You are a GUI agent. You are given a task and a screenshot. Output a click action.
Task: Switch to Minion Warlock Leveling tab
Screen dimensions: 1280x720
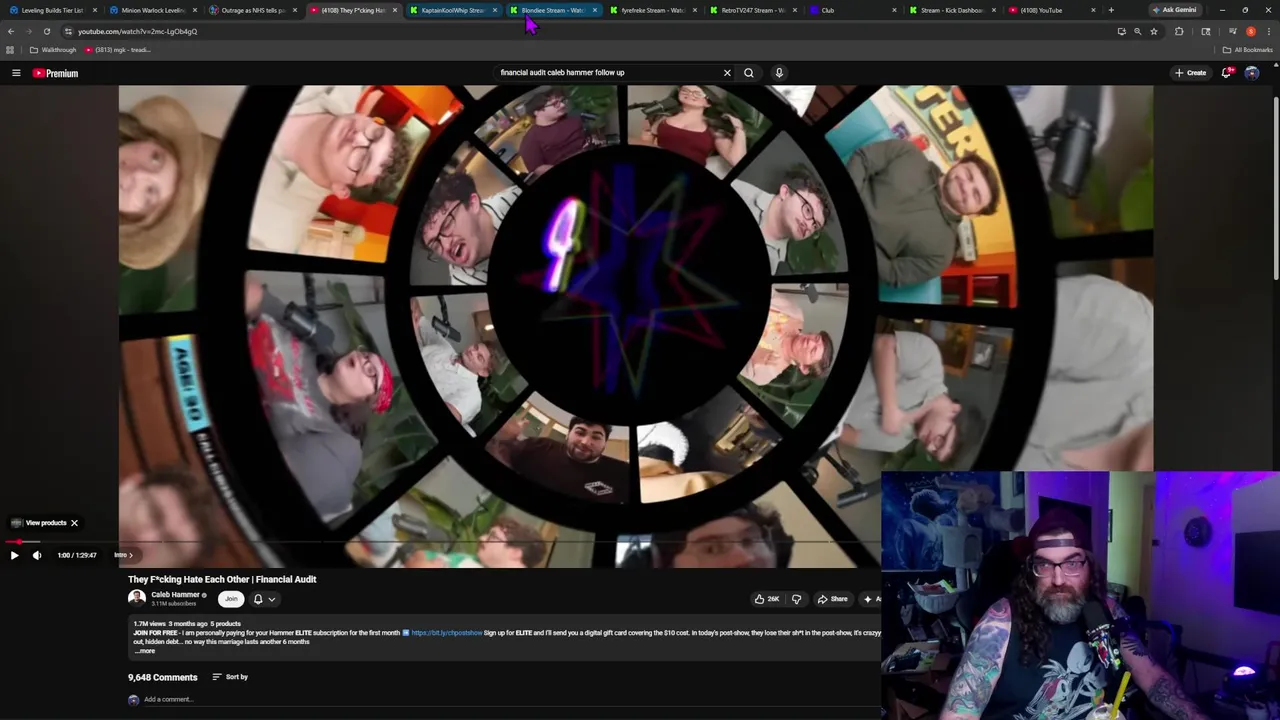(x=152, y=10)
